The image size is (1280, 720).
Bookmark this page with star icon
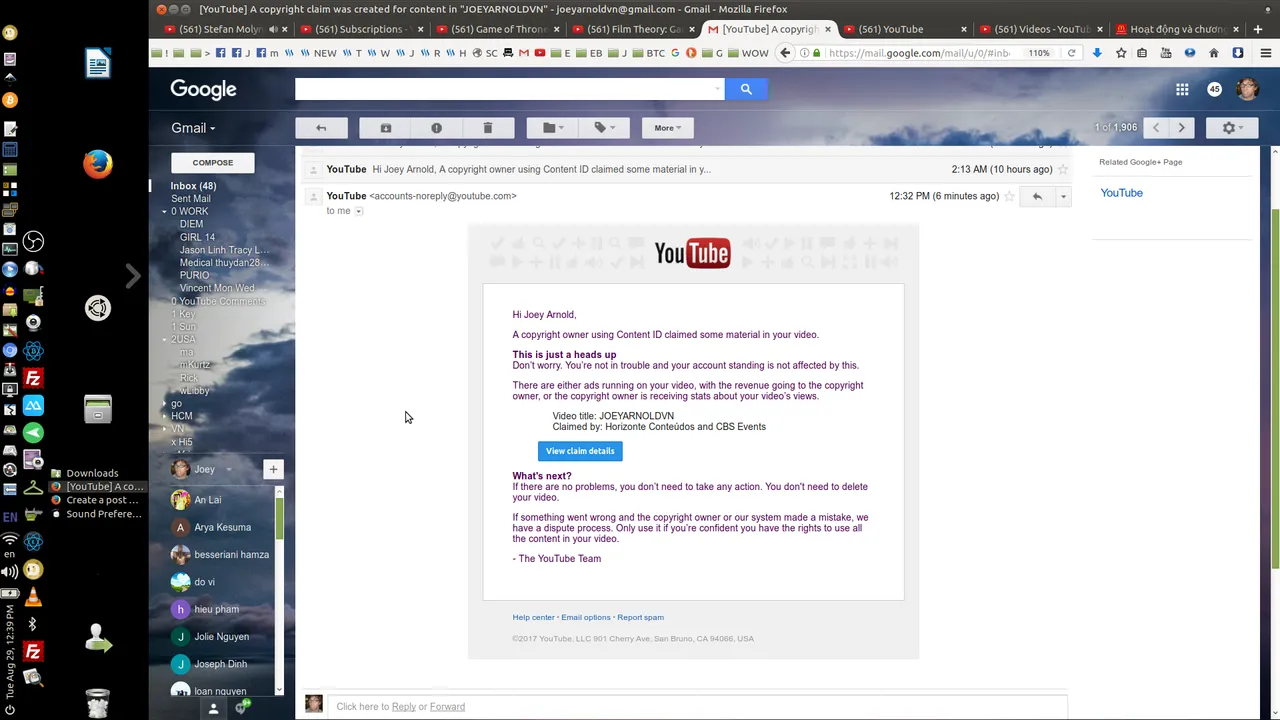point(1121,53)
